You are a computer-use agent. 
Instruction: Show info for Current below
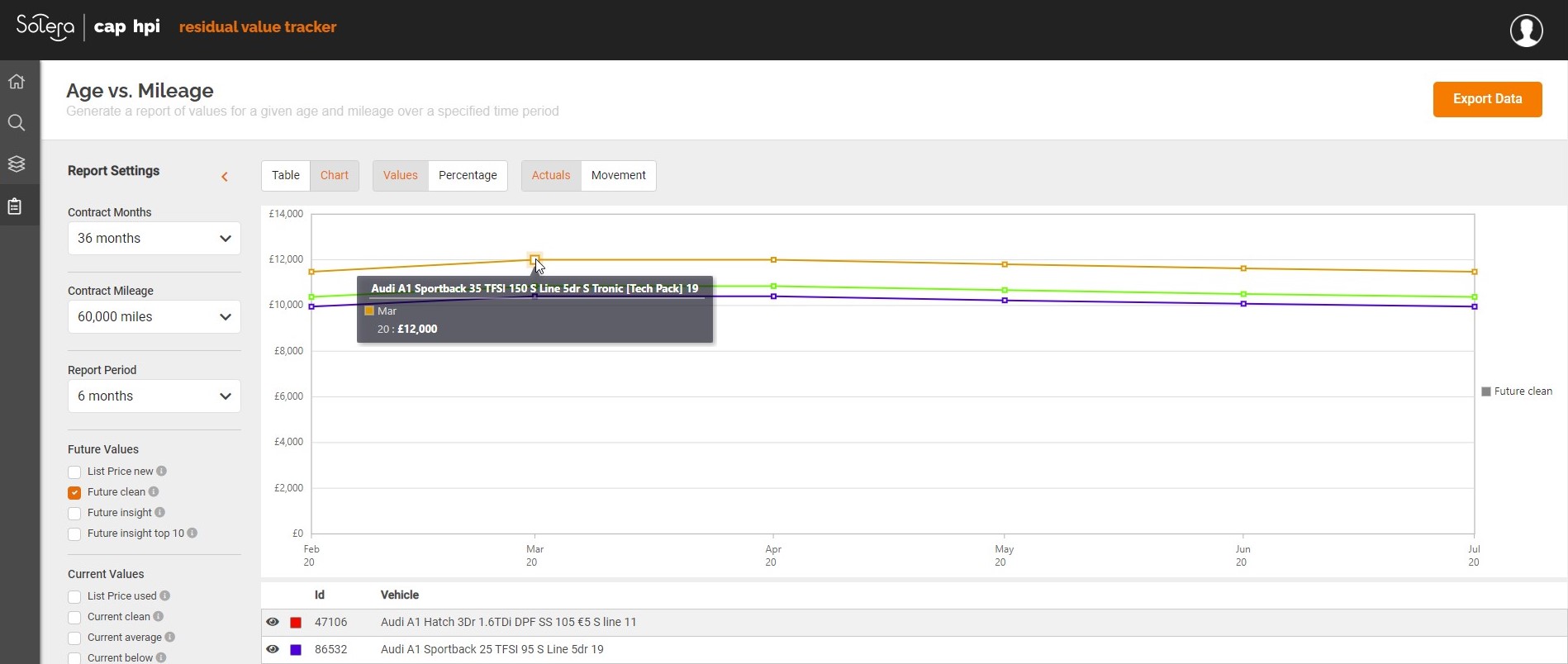[161, 657]
